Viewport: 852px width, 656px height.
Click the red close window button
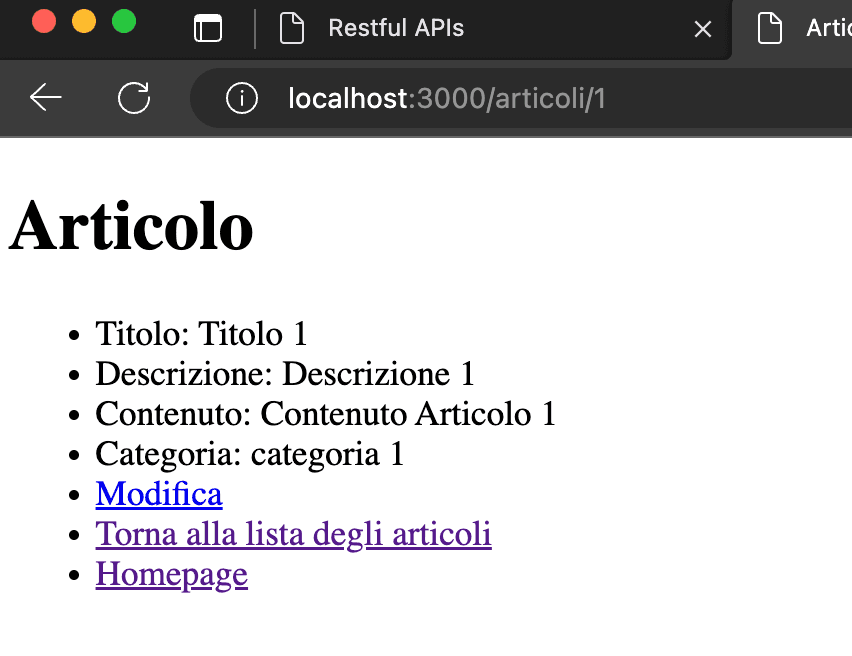(44, 22)
